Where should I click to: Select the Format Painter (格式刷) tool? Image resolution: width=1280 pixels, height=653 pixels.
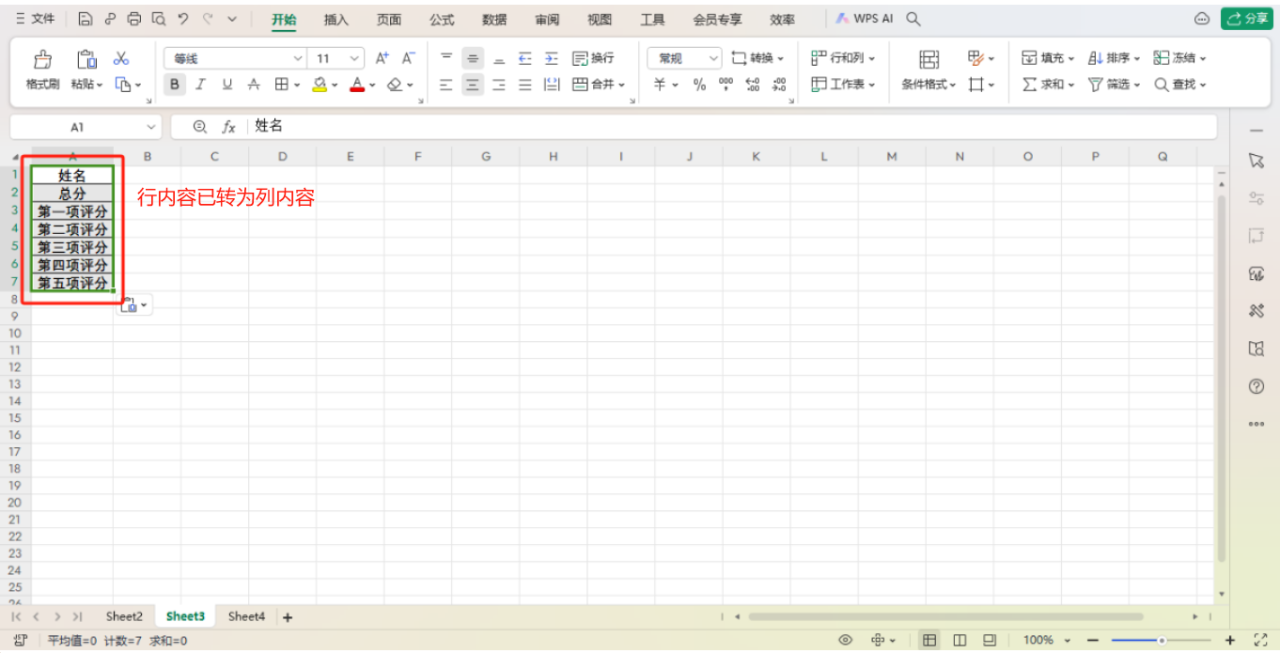click(43, 70)
